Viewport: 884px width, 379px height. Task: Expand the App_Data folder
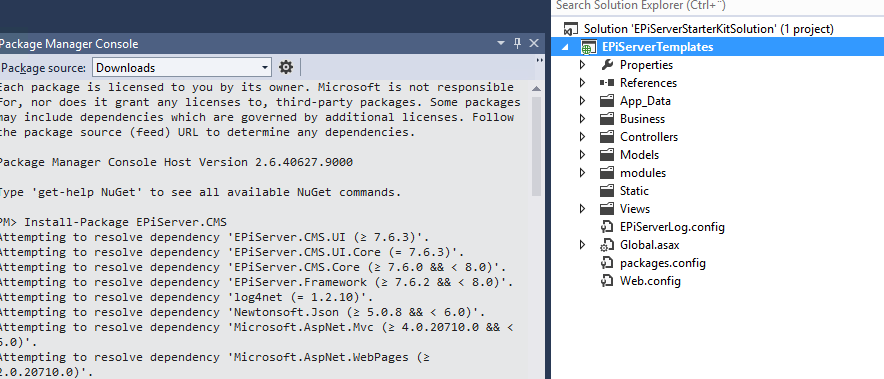583,101
